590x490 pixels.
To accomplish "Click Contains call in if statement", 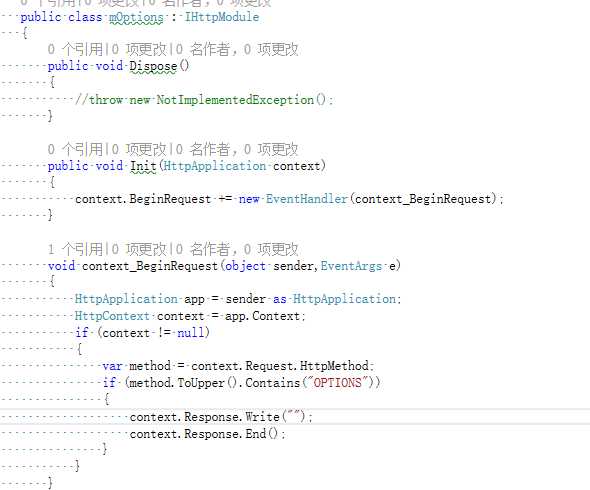I will (x=272, y=383).
